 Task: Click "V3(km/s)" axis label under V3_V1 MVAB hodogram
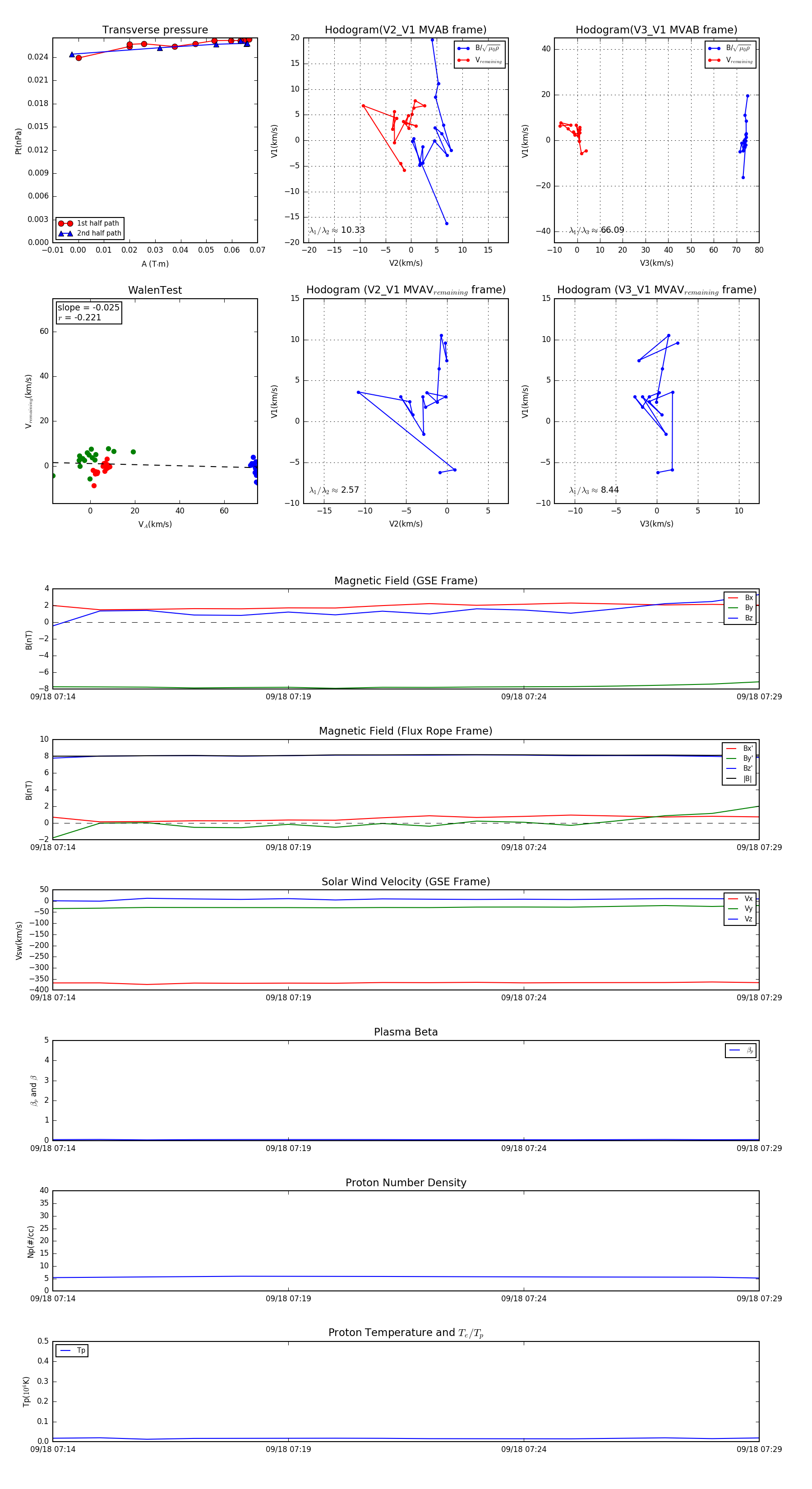[656, 264]
